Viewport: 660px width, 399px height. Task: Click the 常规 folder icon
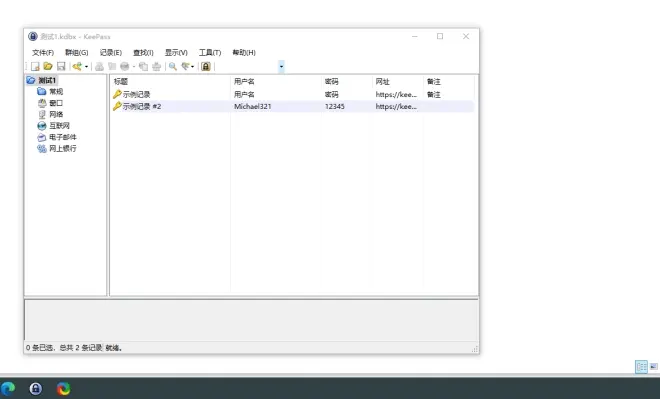pyautogui.click(x=42, y=91)
